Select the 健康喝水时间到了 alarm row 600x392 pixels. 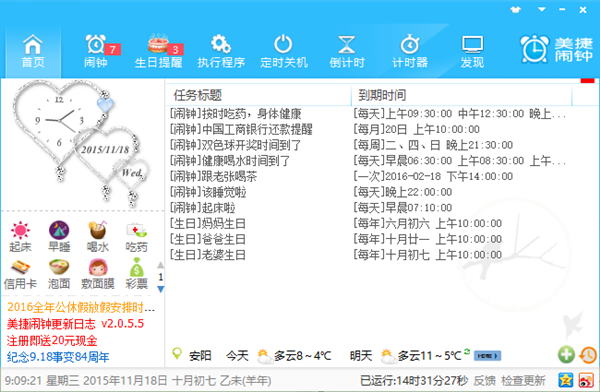pos(369,161)
